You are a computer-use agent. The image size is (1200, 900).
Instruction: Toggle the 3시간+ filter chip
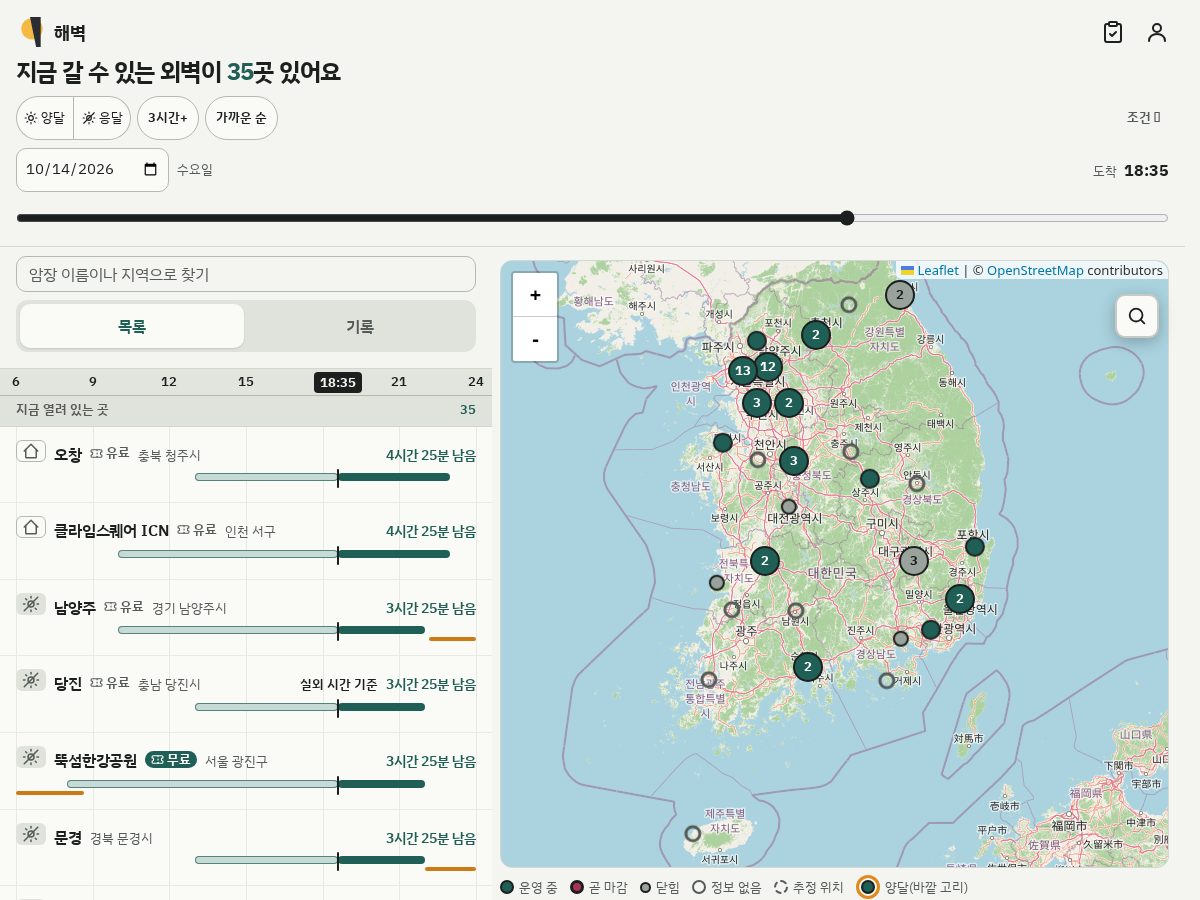[x=168, y=118]
